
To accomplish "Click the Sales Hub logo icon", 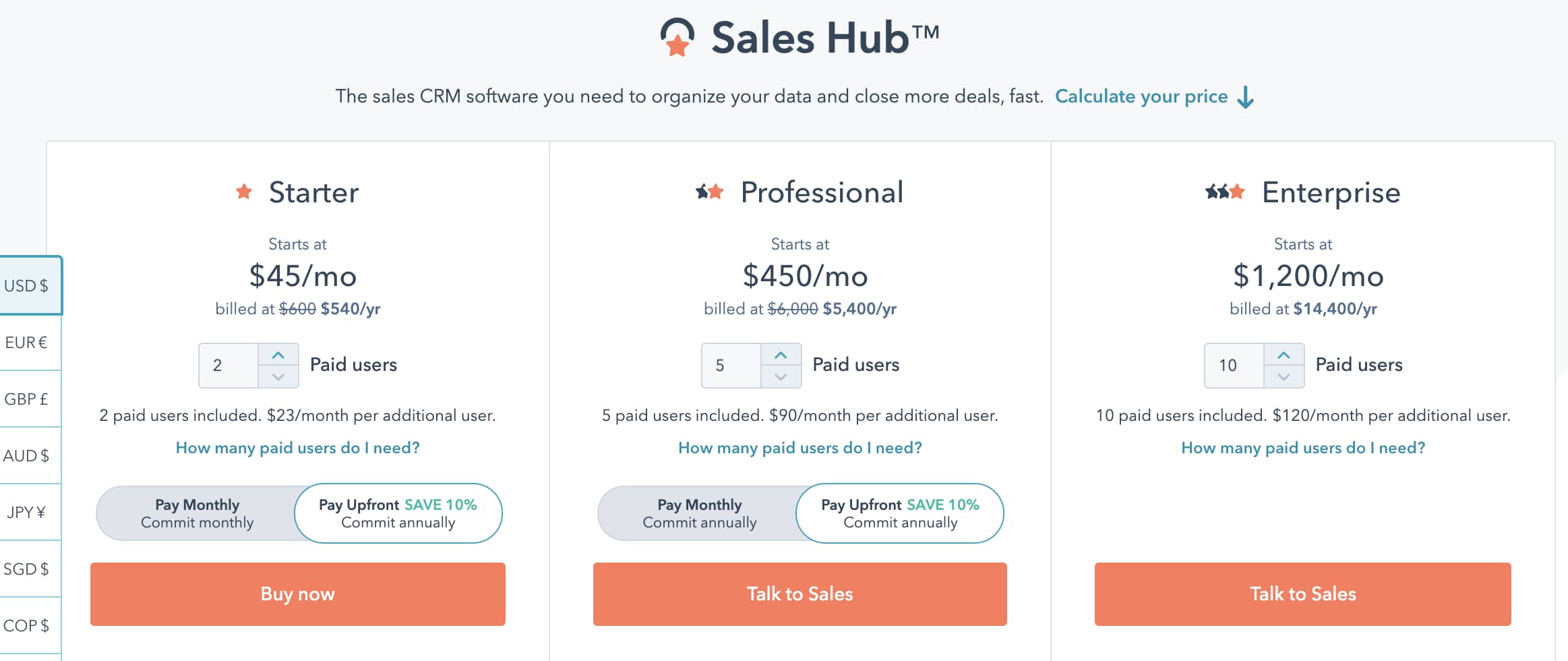I will (x=677, y=37).
